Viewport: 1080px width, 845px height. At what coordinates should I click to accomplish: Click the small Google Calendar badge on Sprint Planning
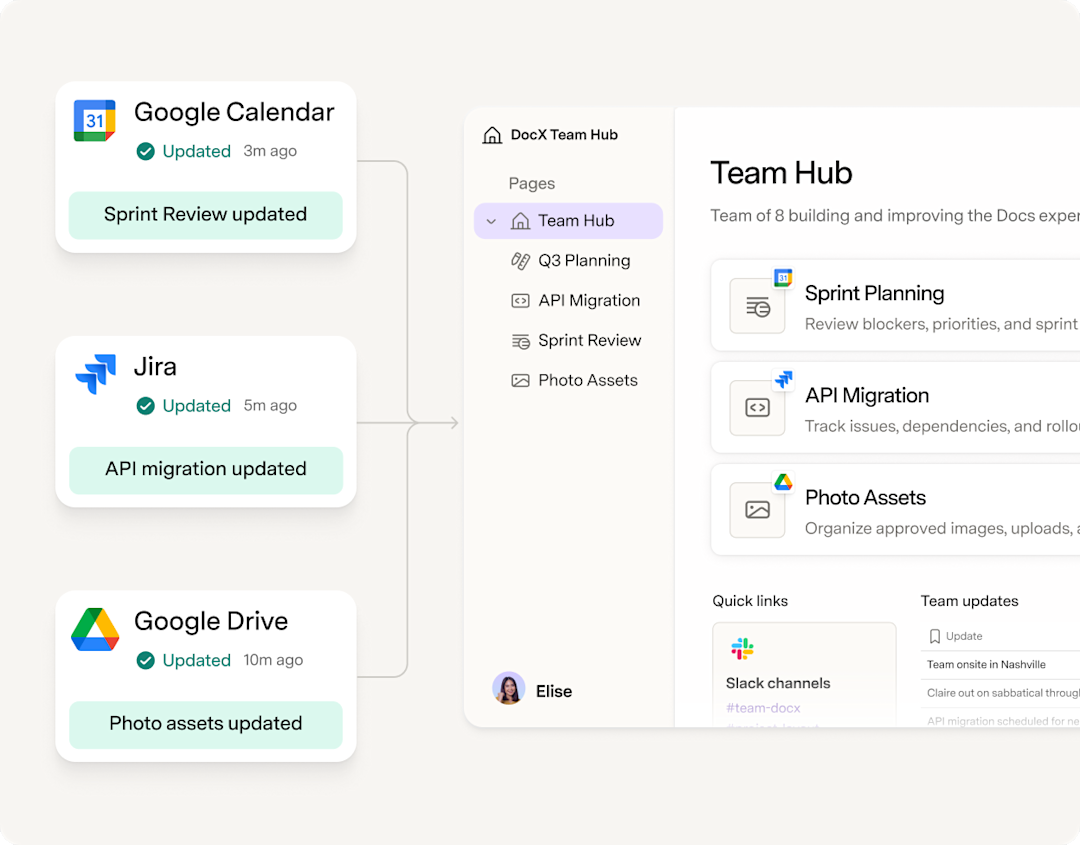[x=782, y=278]
